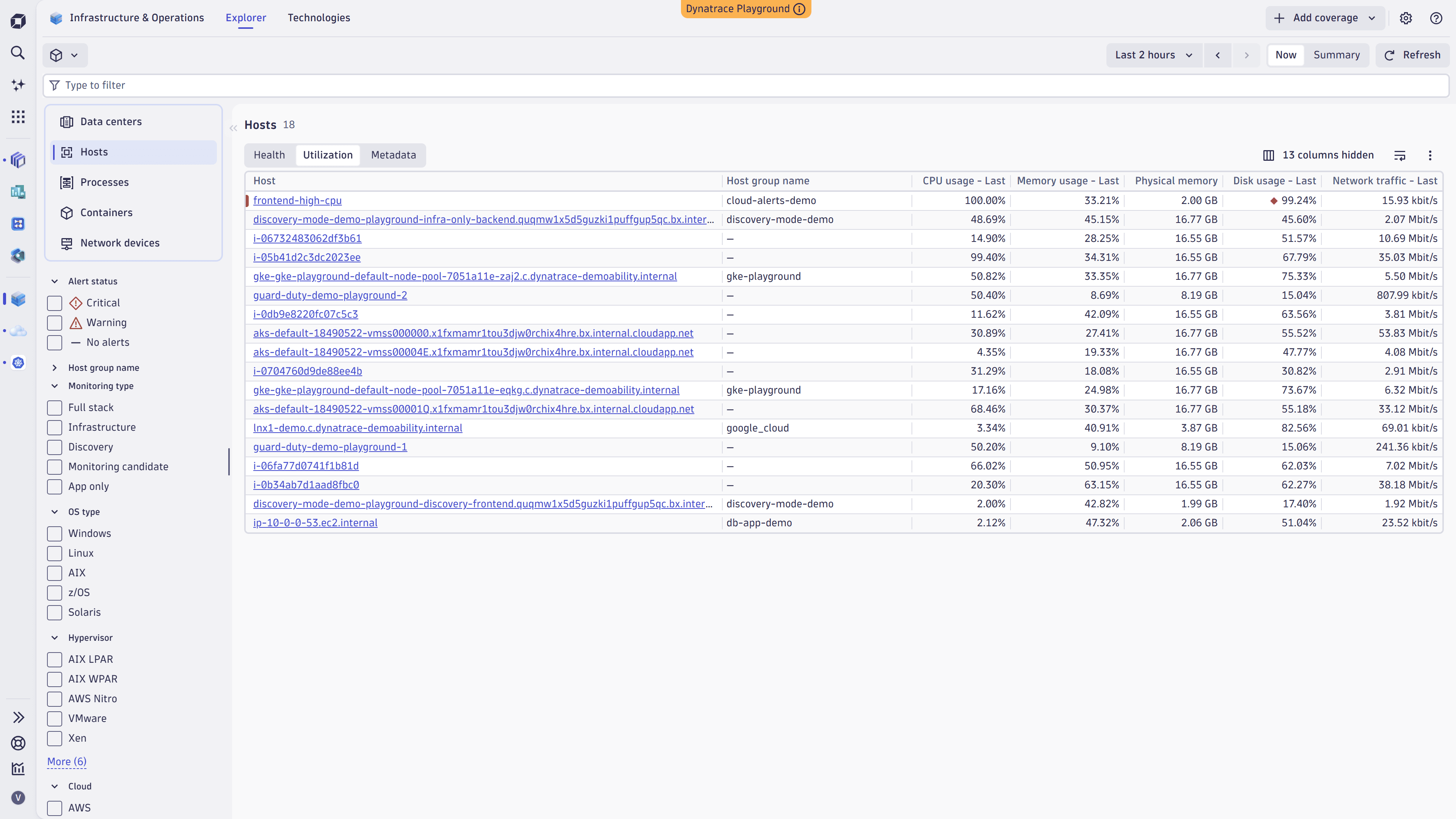Switch to the Metadata tab
Screen dimensions: 1456x819
(x=394, y=155)
